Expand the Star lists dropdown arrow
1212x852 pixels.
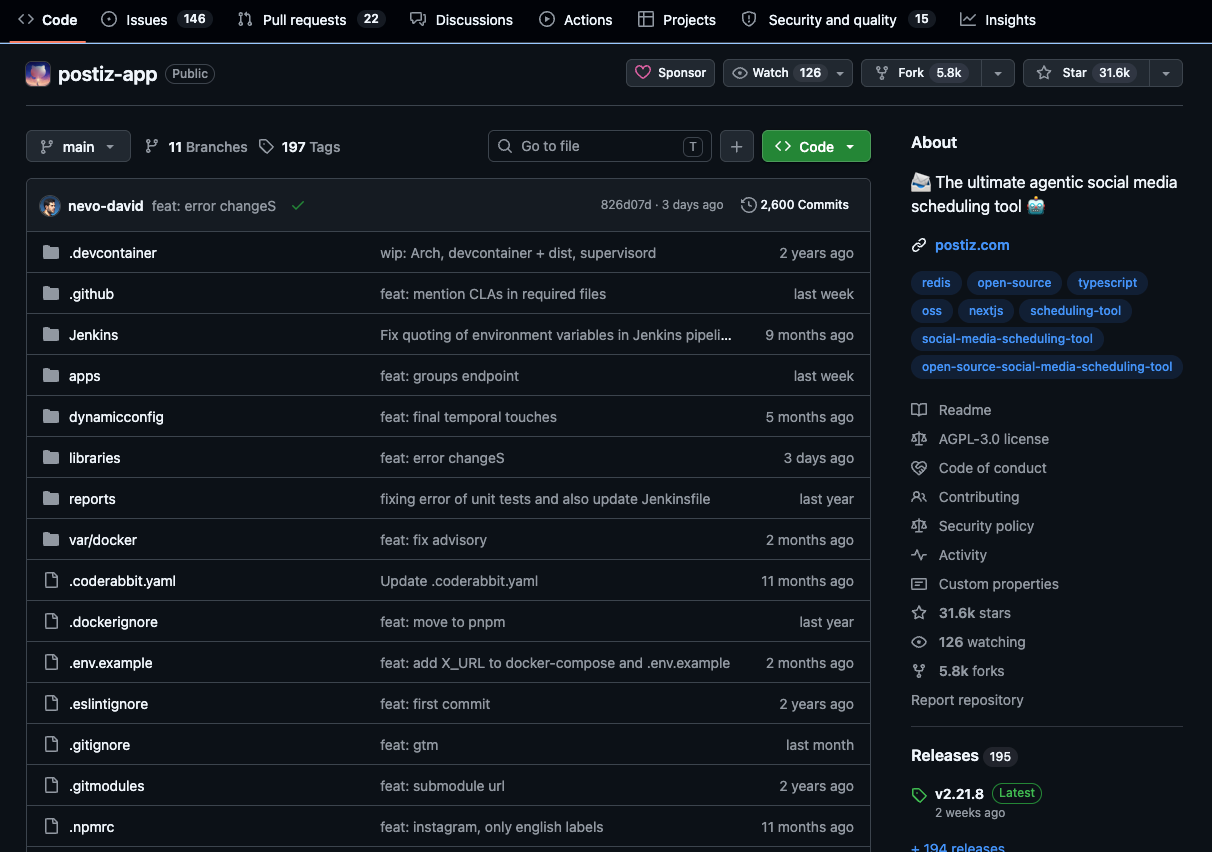[1166, 73]
